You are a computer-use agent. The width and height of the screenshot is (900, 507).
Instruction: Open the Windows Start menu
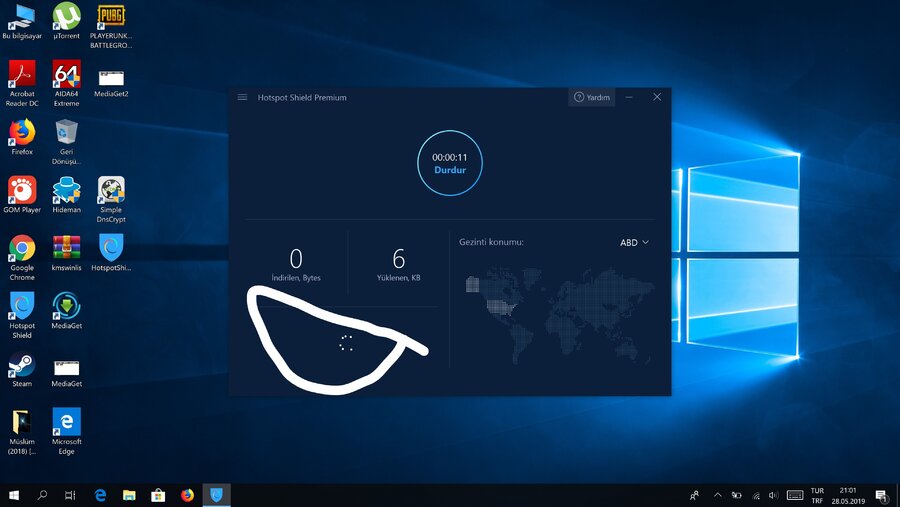14,495
